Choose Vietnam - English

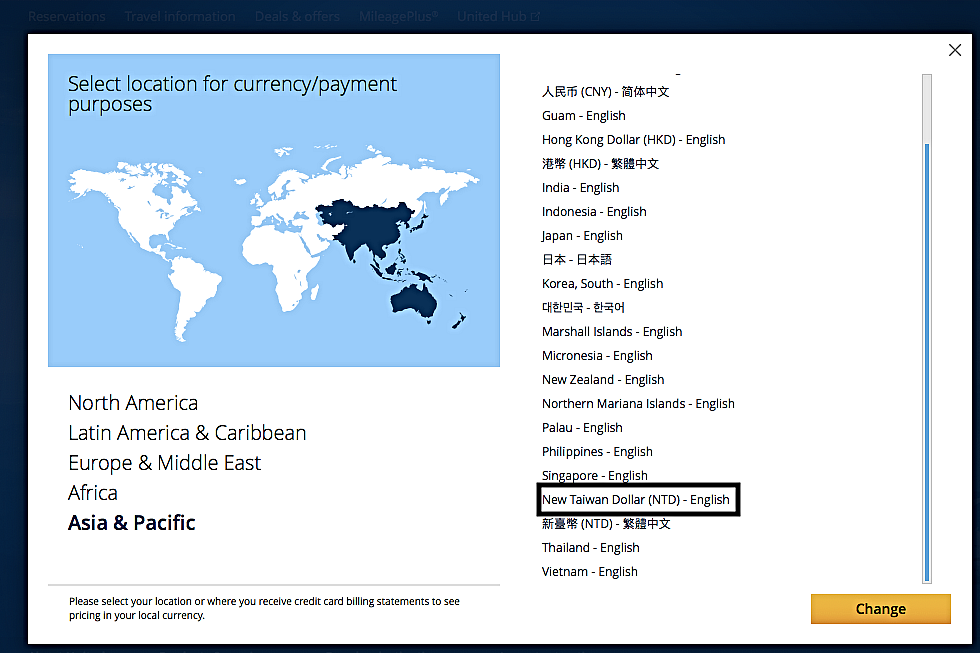coord(589,572)
